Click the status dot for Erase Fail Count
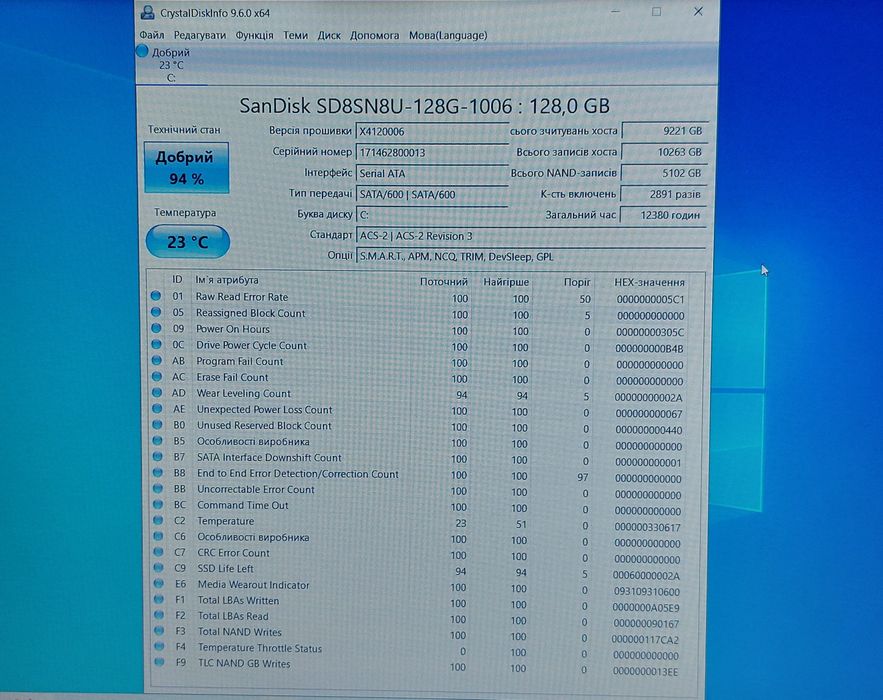Screen dimensions: 883x700 click(157, 376)
